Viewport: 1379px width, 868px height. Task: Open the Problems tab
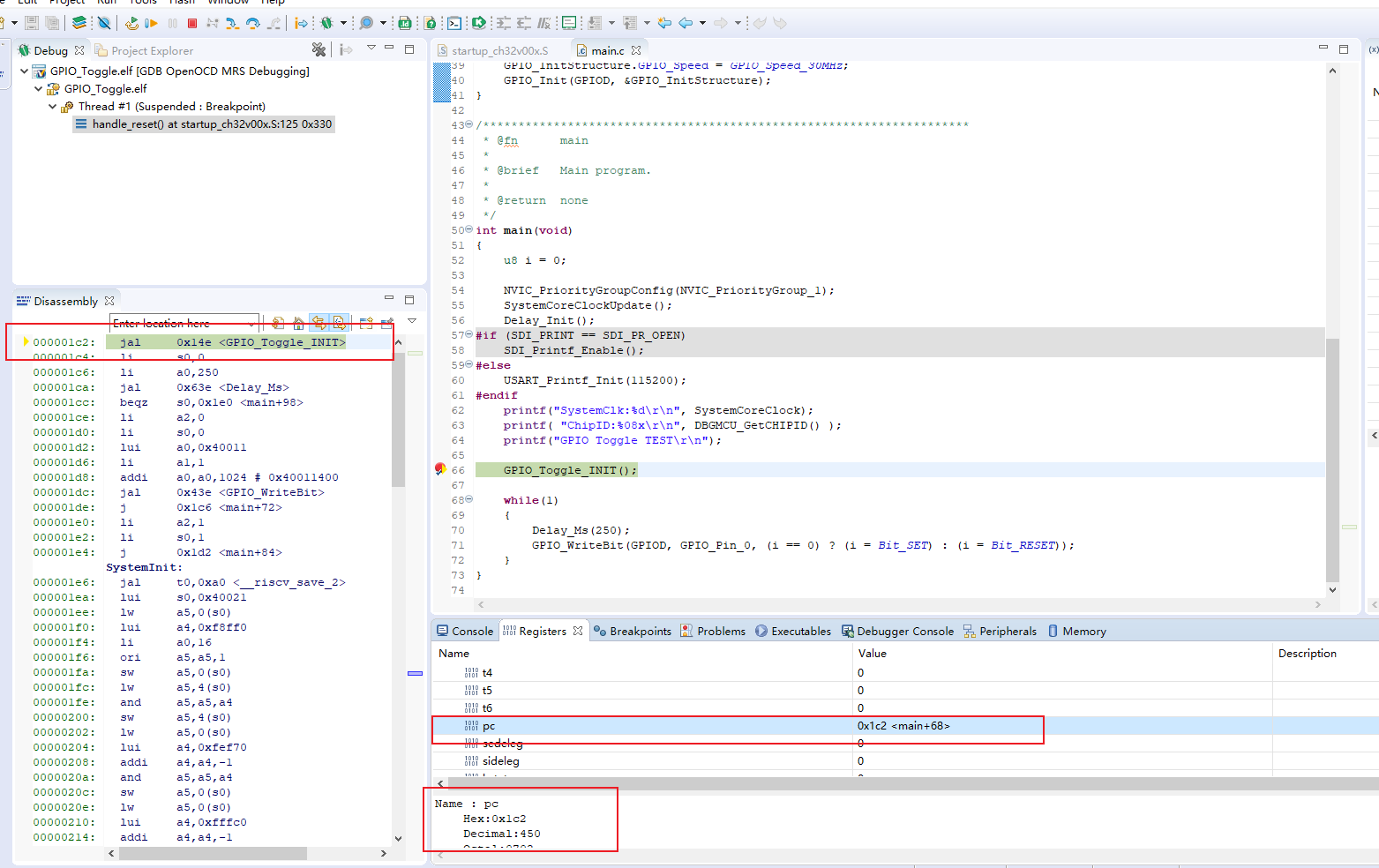pos(713,631)
